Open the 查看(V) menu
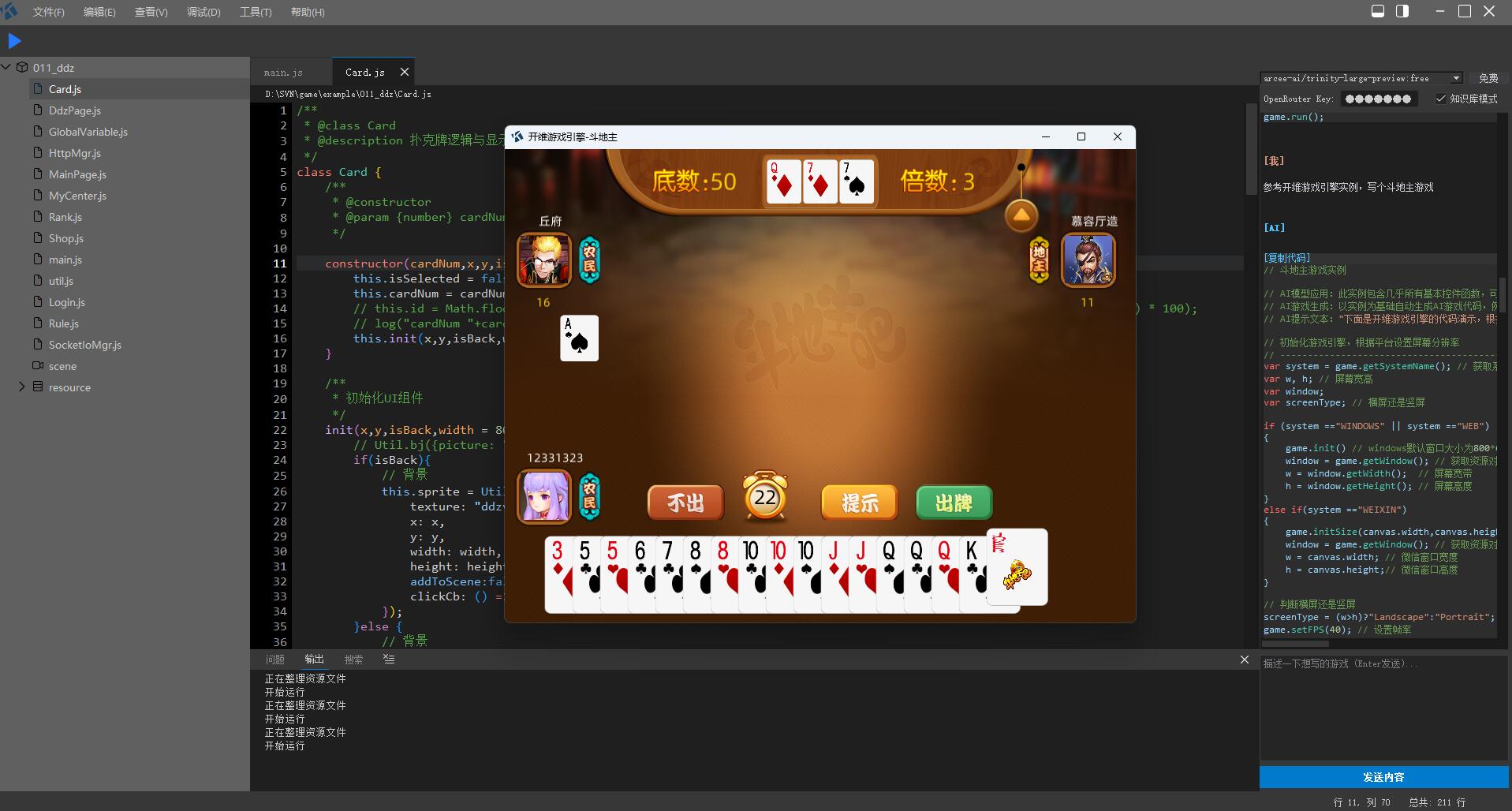Screen dimensions: 1512x811 (x=151, y=12)
